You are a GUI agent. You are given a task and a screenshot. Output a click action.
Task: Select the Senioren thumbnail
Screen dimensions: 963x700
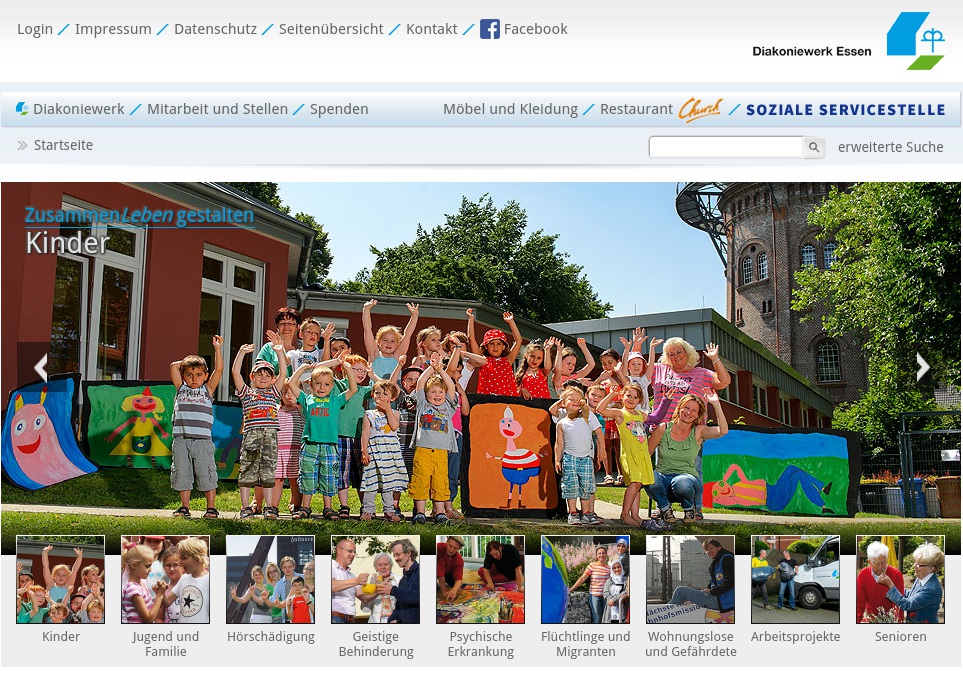900,580
